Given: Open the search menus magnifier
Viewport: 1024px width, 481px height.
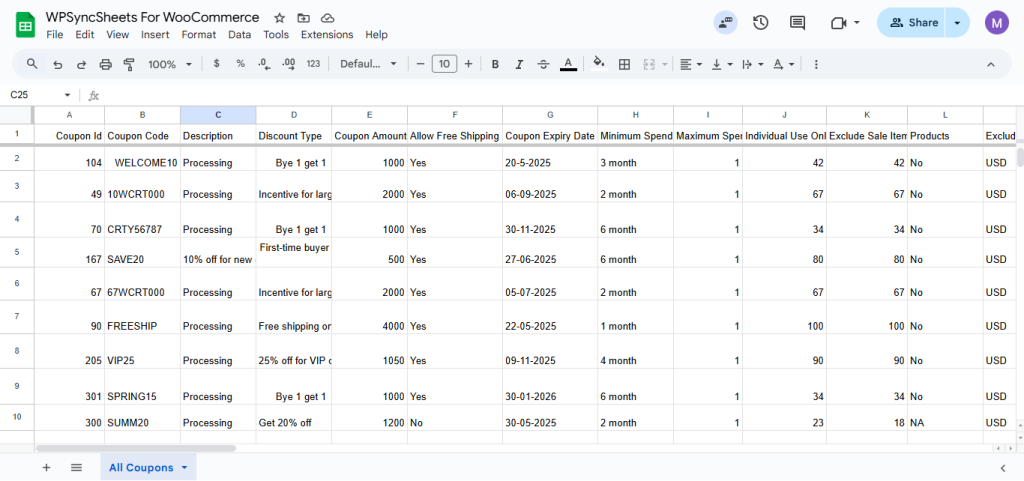Looking at the screenshot, I should pyautogui.click(x=32, y=64).
